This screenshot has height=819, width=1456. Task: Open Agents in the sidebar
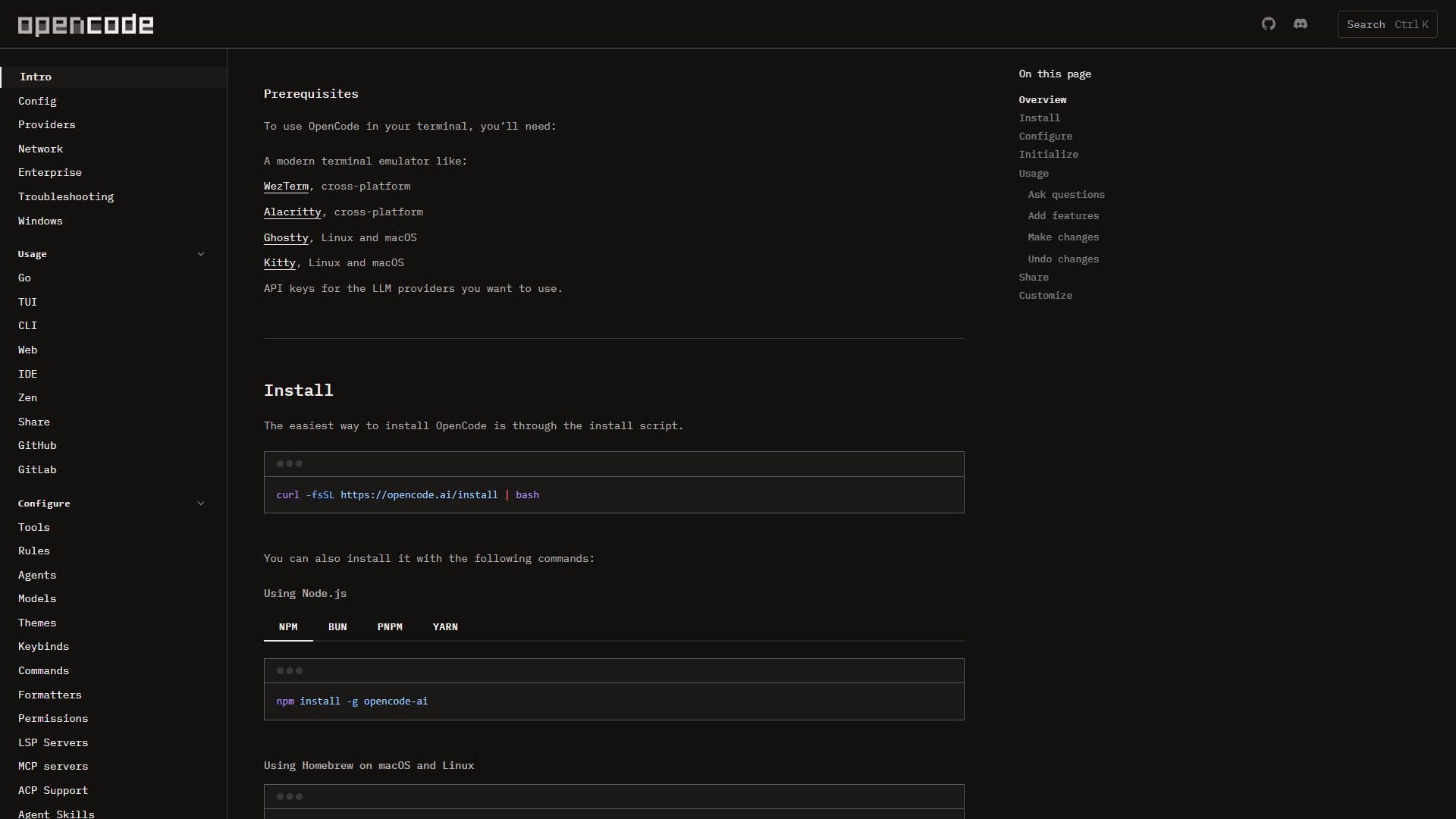pyautogui.click(x=37, y=575)
